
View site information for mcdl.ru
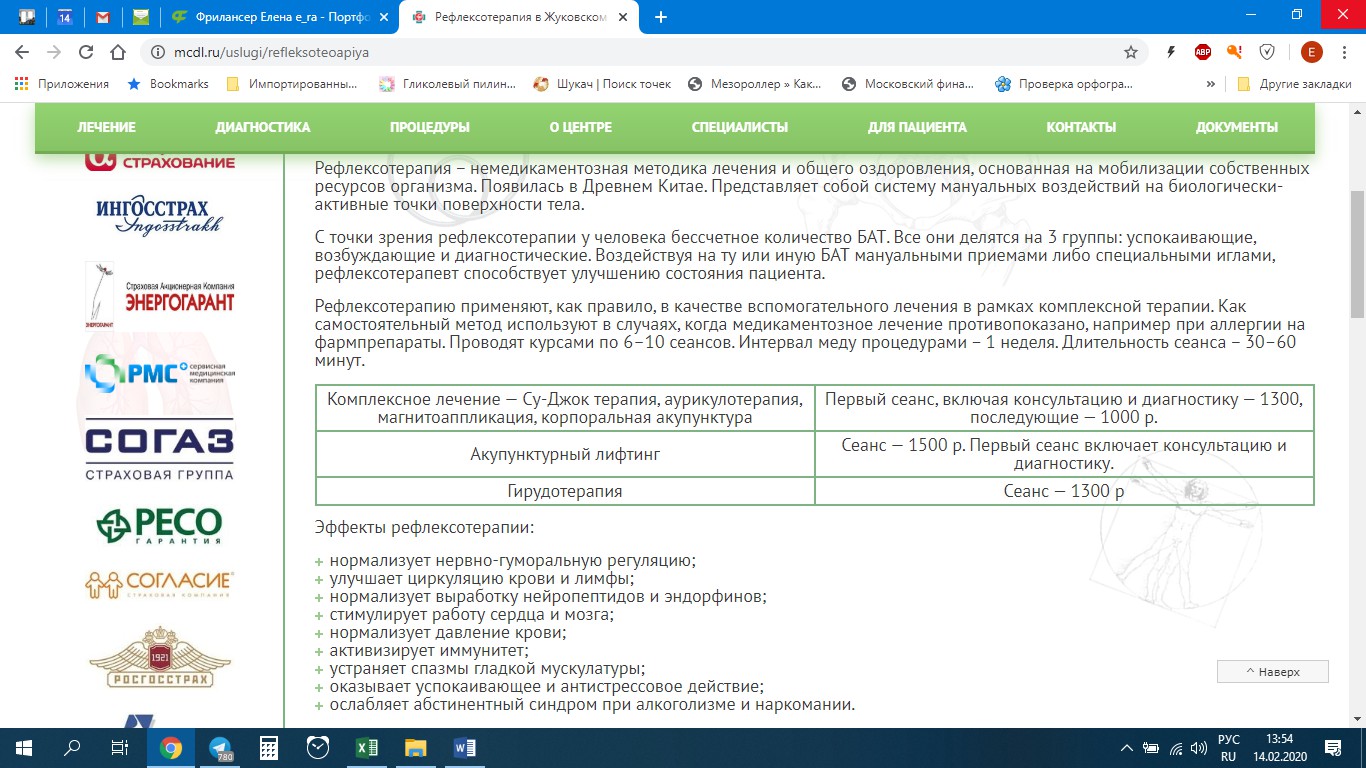(x=158, y=52)
